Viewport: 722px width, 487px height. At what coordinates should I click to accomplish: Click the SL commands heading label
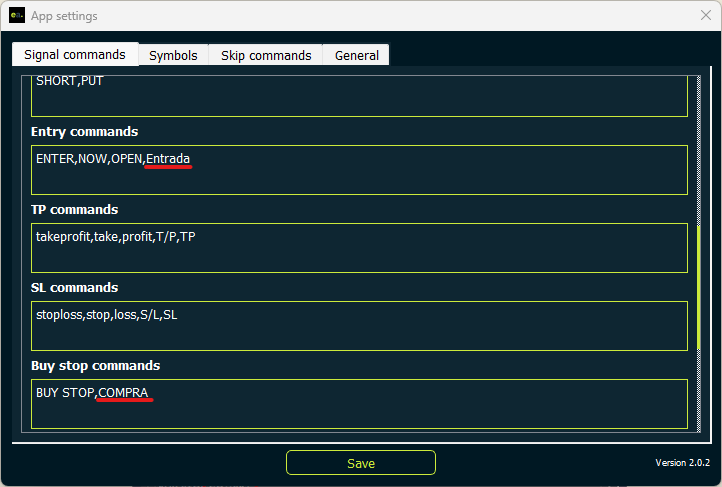point(73,288)
